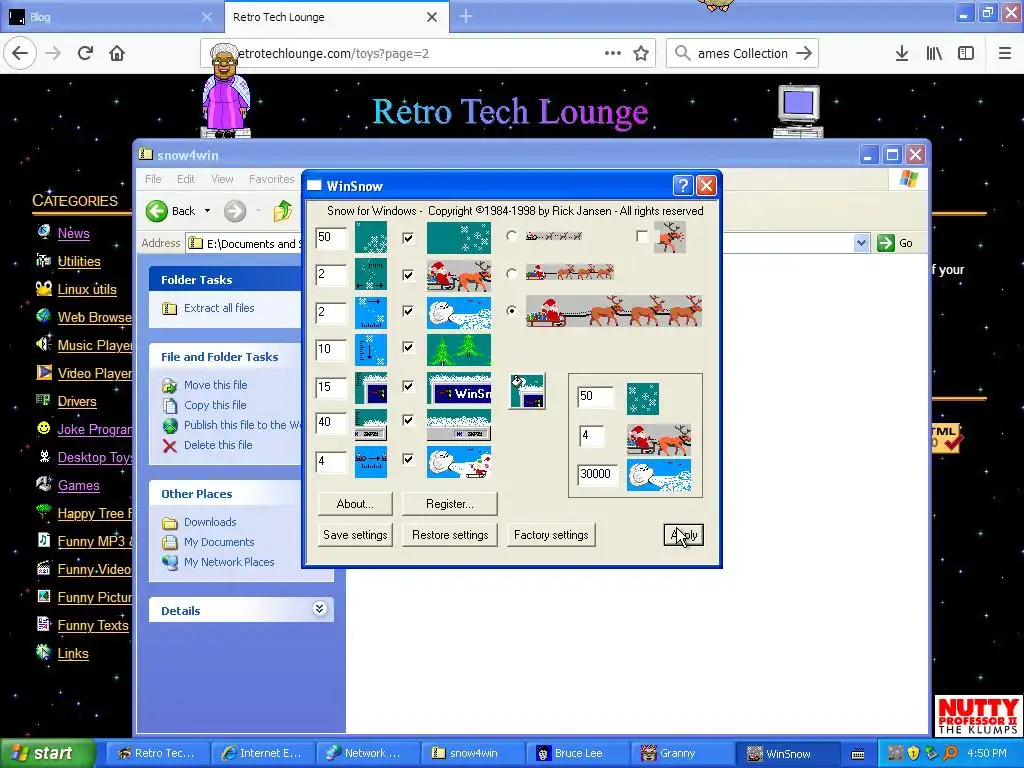Open the File menu in snow4win
This screenshot has width=1024, height=768.
coord(153,179)
